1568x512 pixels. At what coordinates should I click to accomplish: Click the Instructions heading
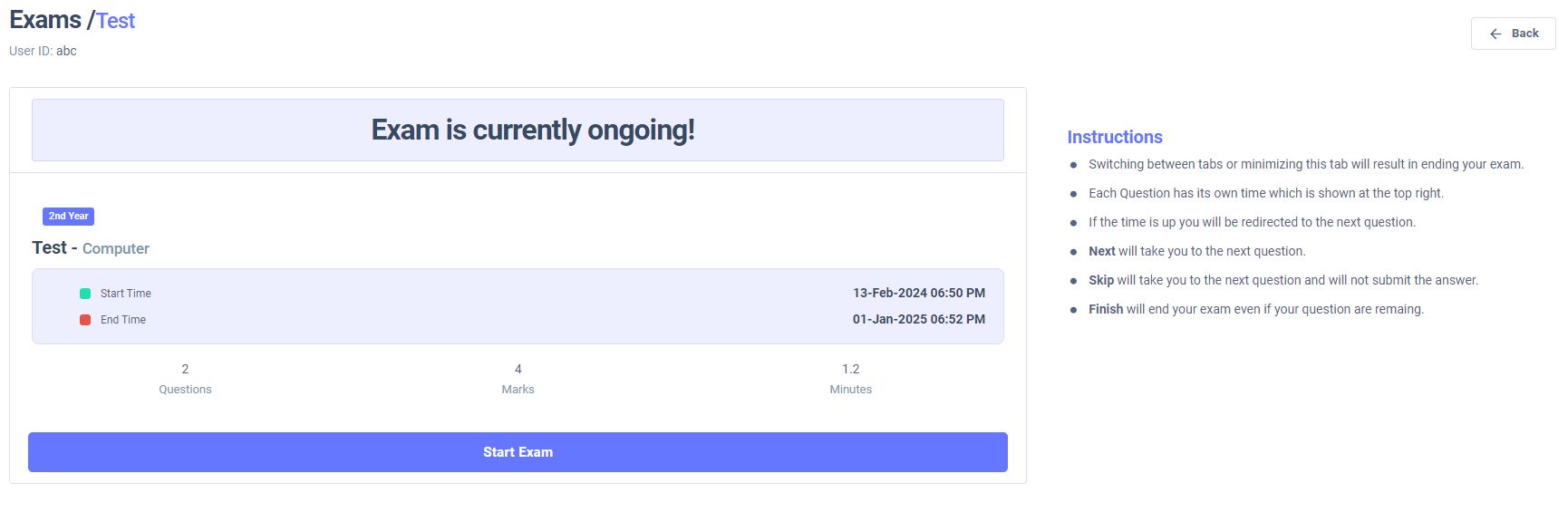pyautogui.click(x=1114, y=137)
